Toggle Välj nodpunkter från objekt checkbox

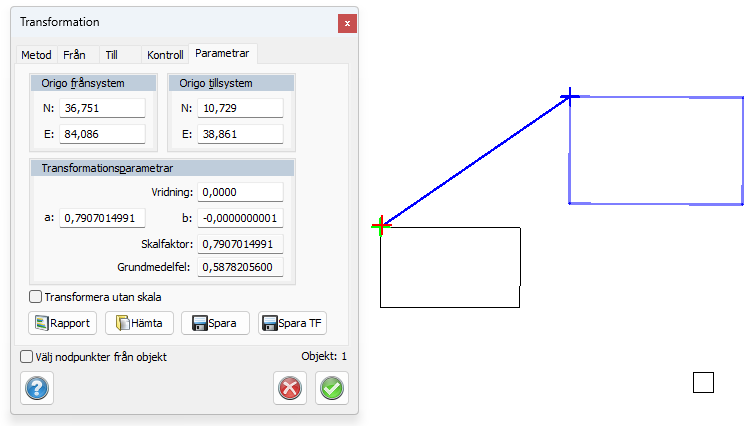coord(27,356)
